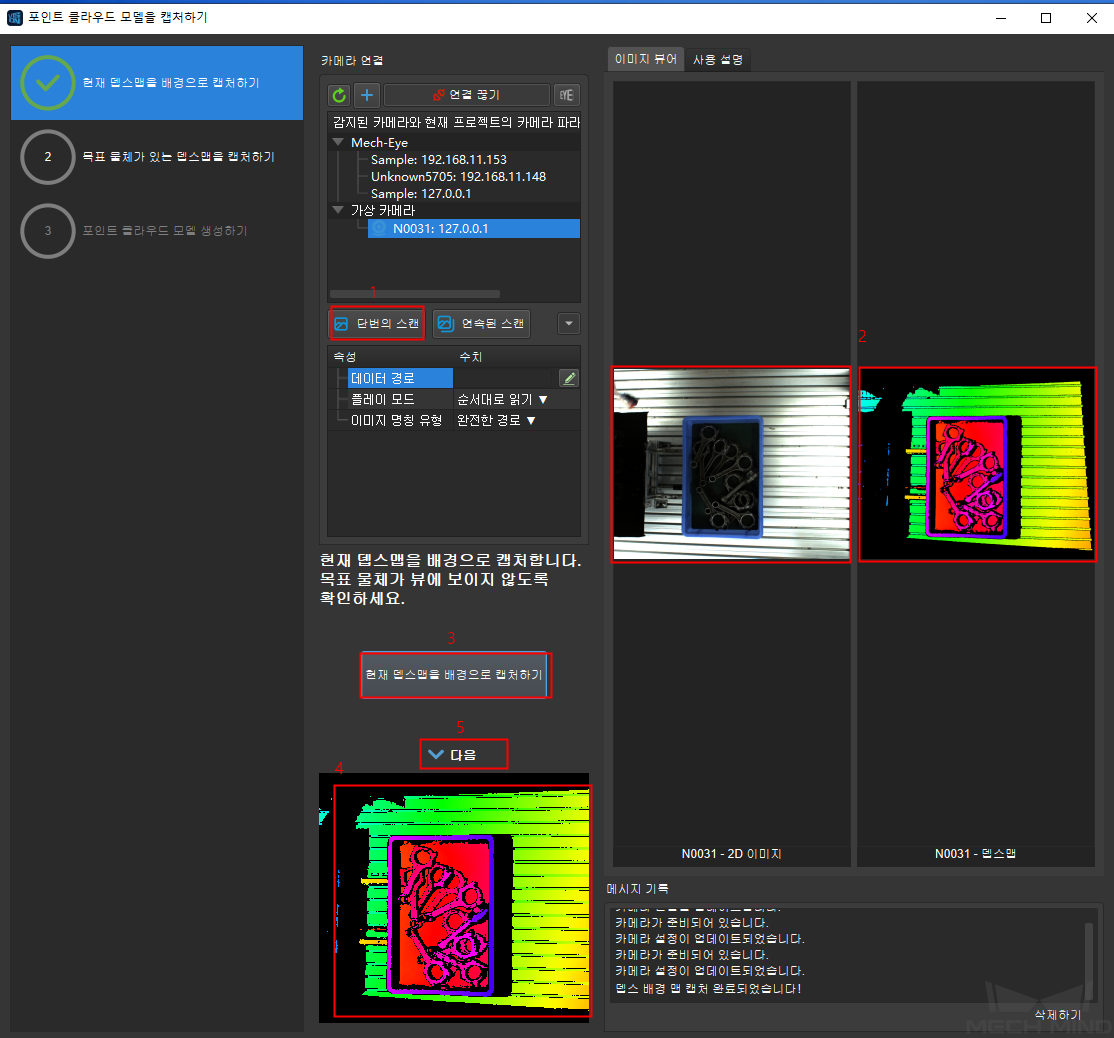
Task: Select the 이미지 뷰어 tab
Action: tap(646, 60)
